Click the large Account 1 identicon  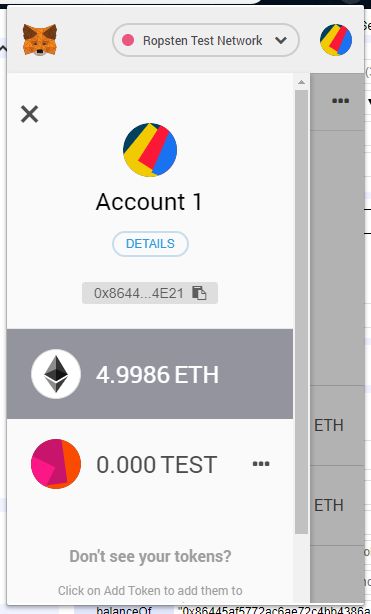click(150, 150)
